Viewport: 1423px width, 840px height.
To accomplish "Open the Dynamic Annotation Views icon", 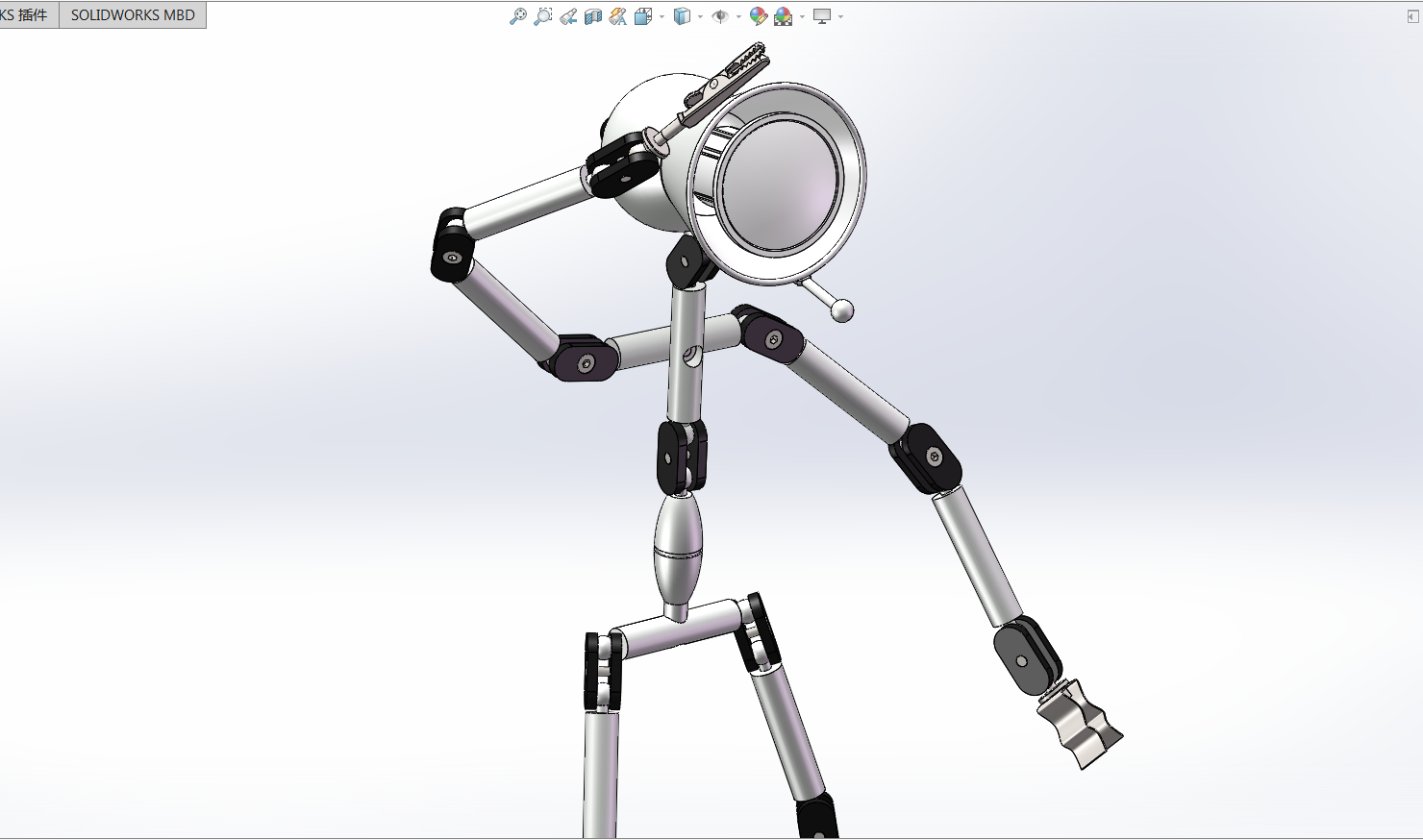I will pyautogui.click(x=618, y=16).
